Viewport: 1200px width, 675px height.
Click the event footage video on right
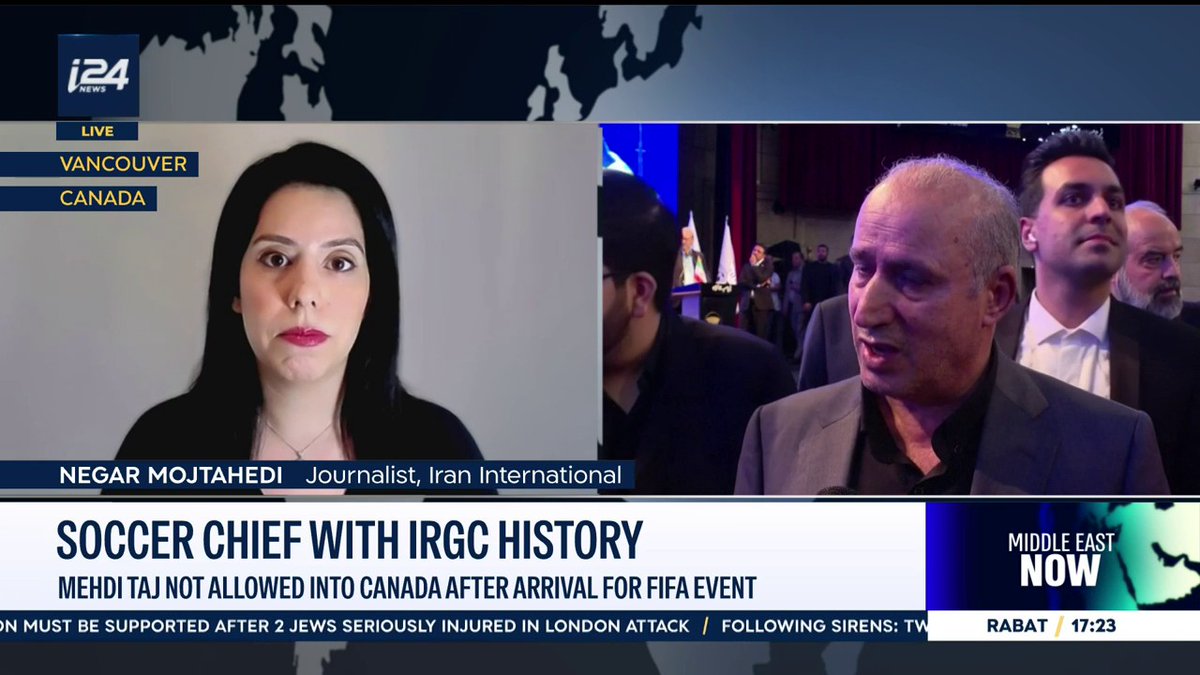(900, 309)
